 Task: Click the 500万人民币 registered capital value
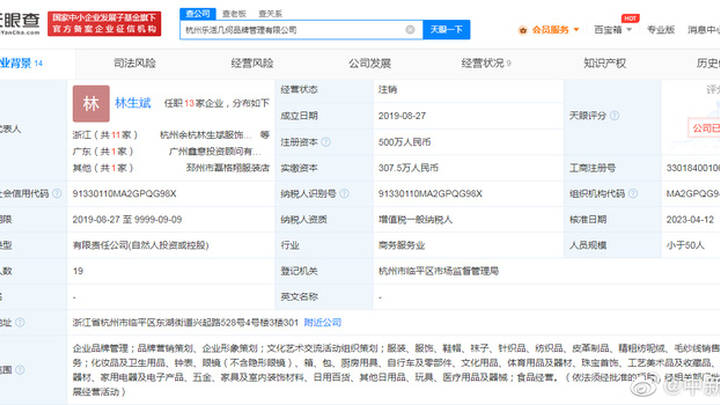[405, 142]
